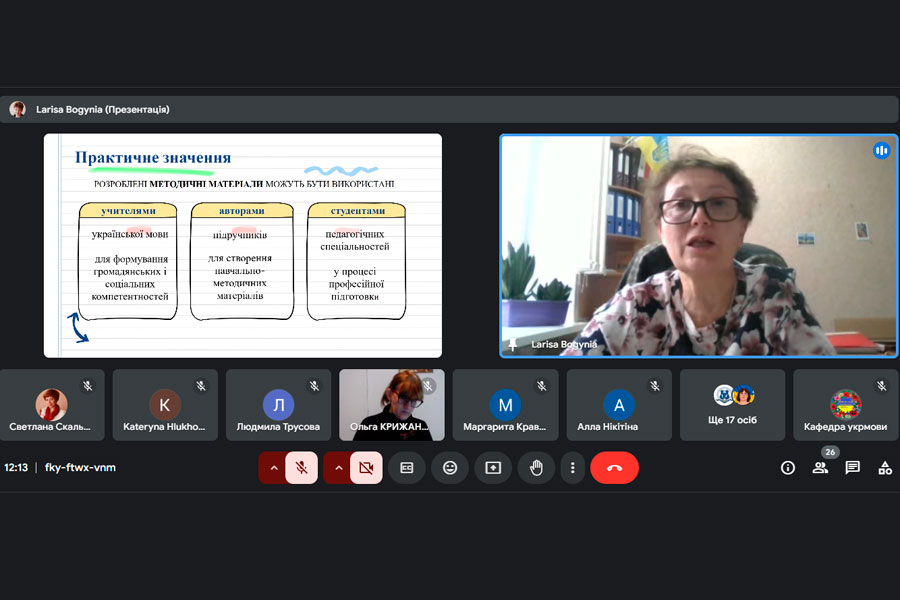
Task: Click the M avatar of Маргарита Крав...
Action: coord(505,405)
